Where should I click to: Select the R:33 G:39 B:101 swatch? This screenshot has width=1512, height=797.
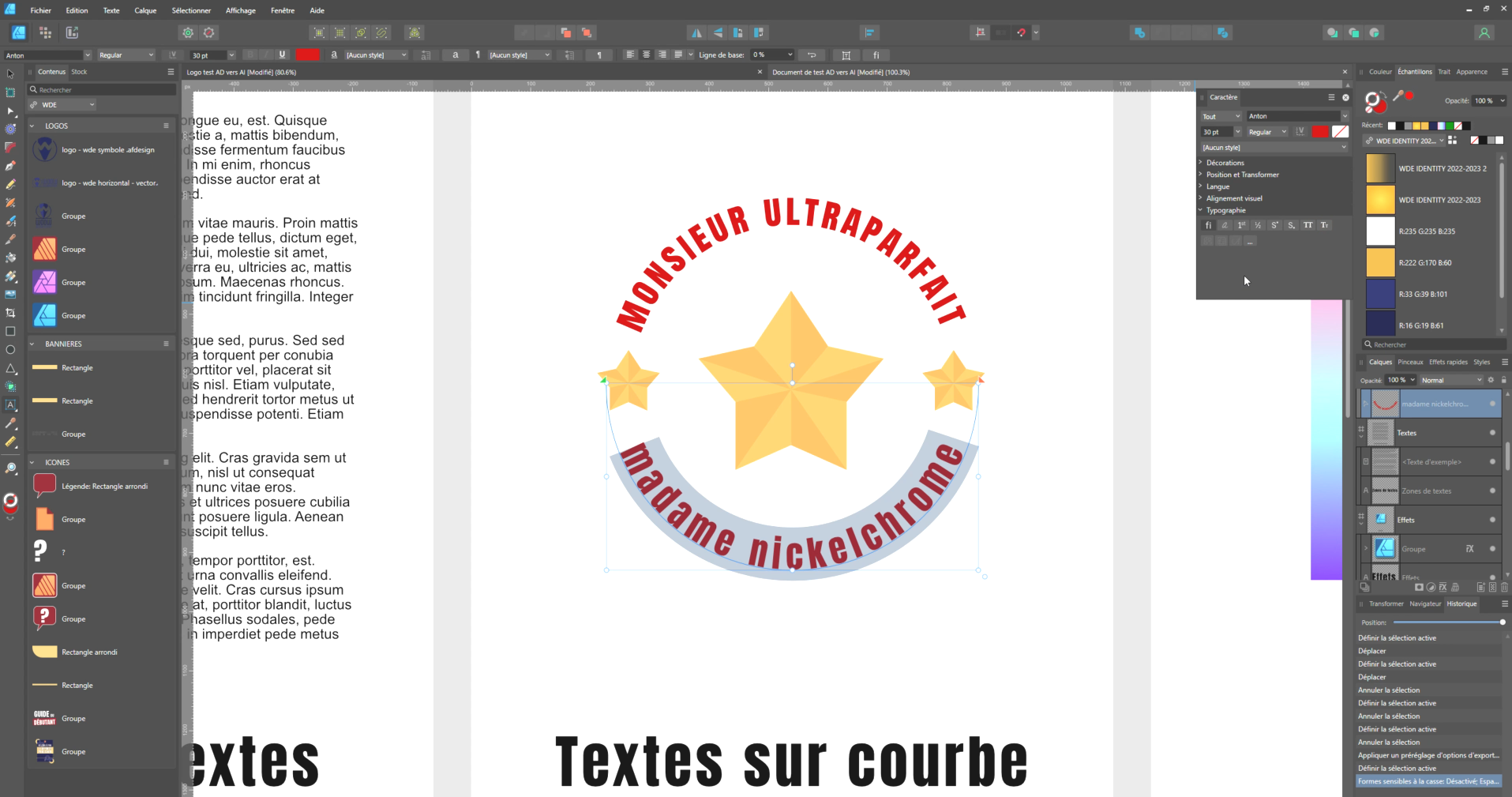pyautogui.click(x=1380, y=294)
